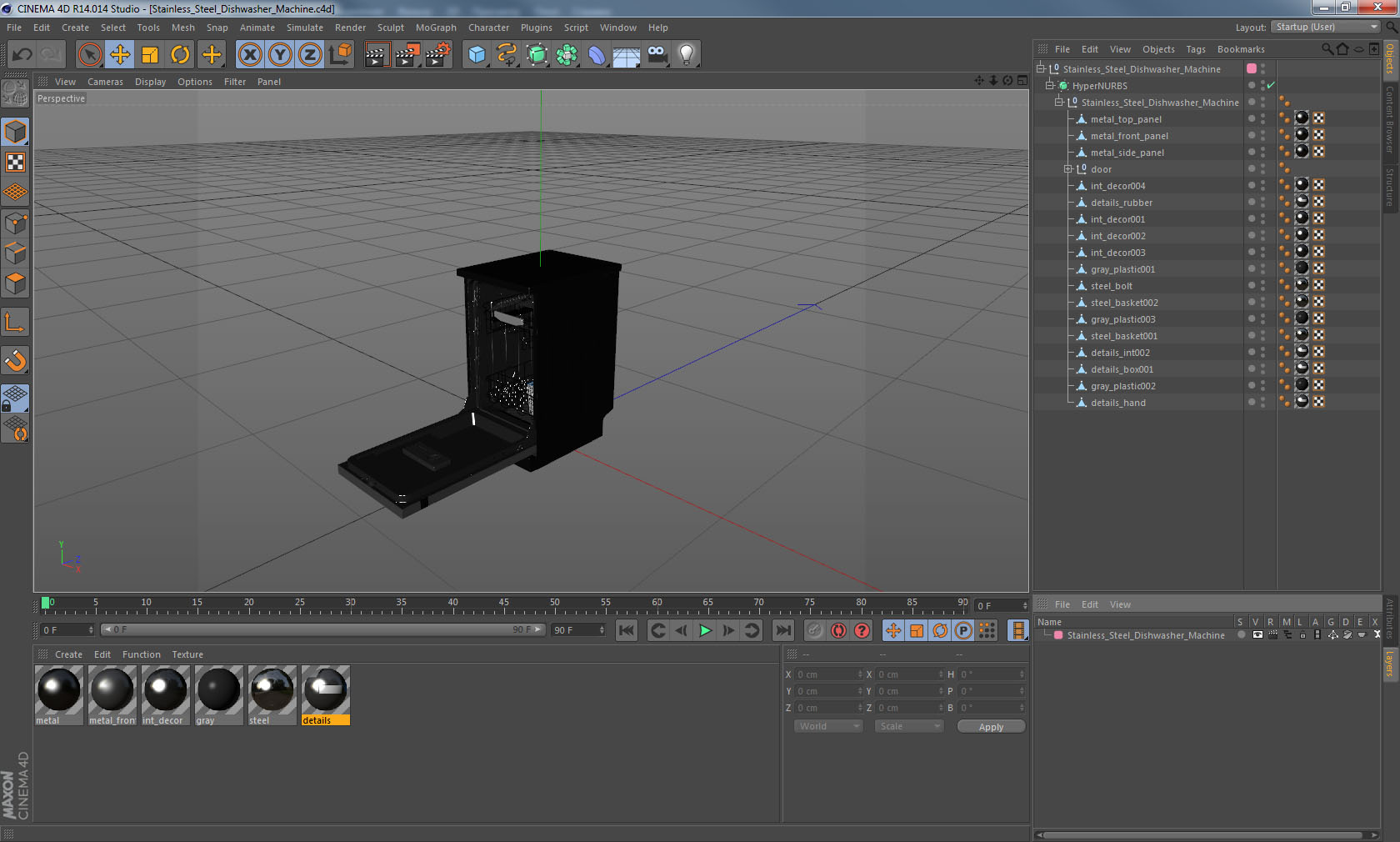Select Points mode
Viewport: 1400px width, 842px height.
click(15, 223)
